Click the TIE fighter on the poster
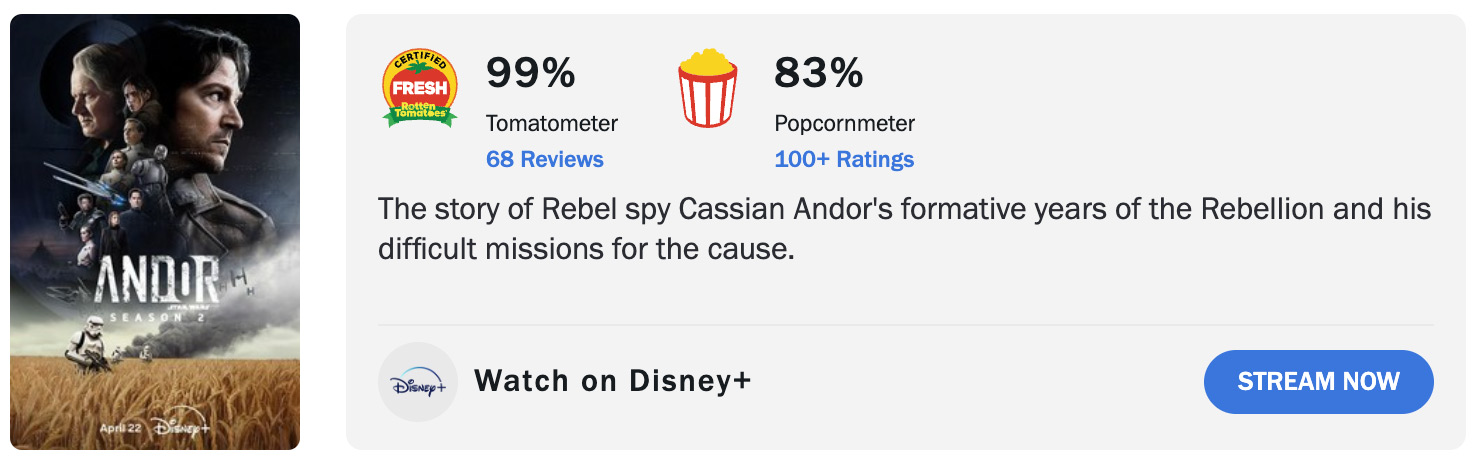The width and height of the screenshot is (1474, 460). [238, 275]
